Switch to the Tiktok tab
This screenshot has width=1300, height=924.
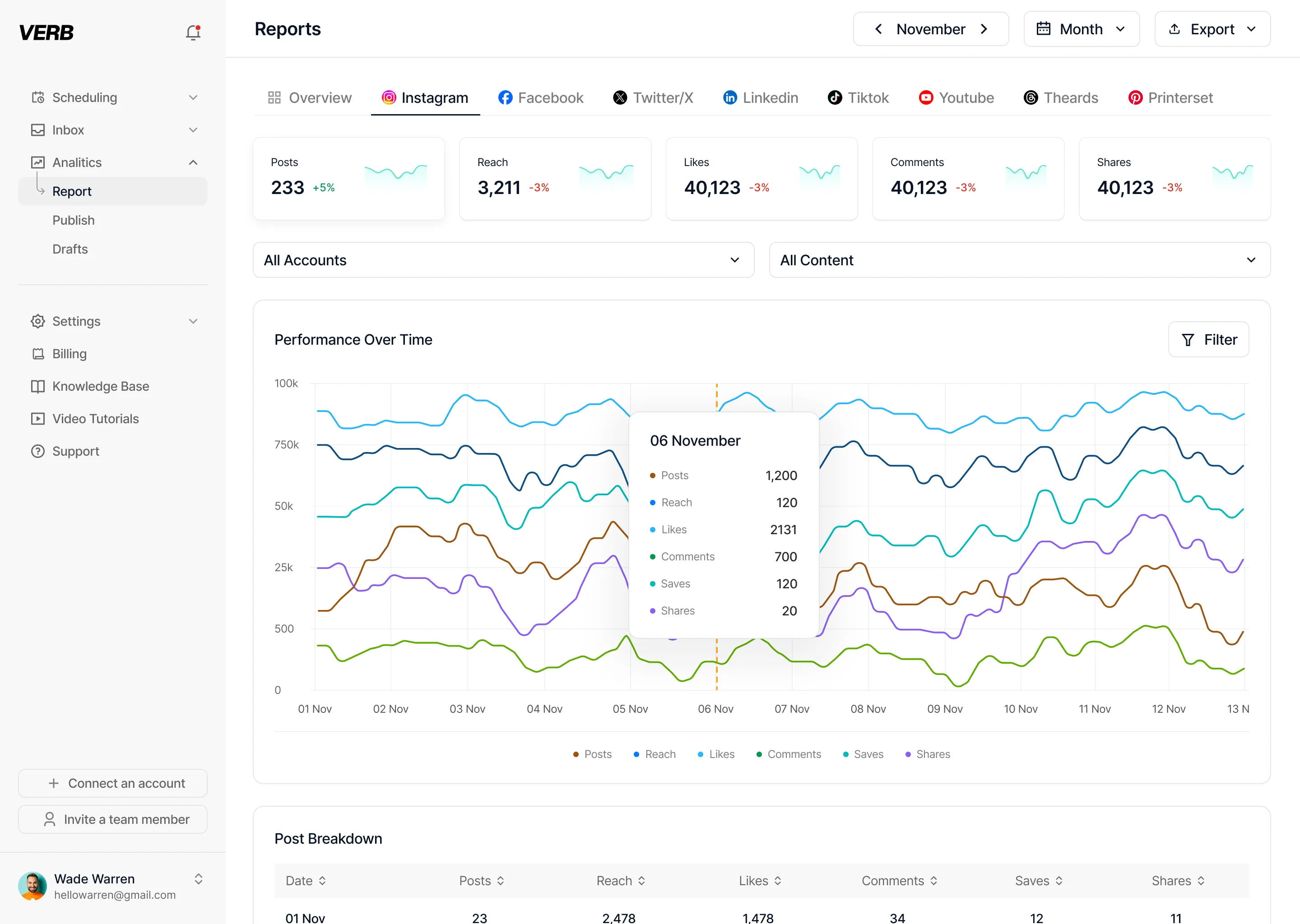click(859, 98)
